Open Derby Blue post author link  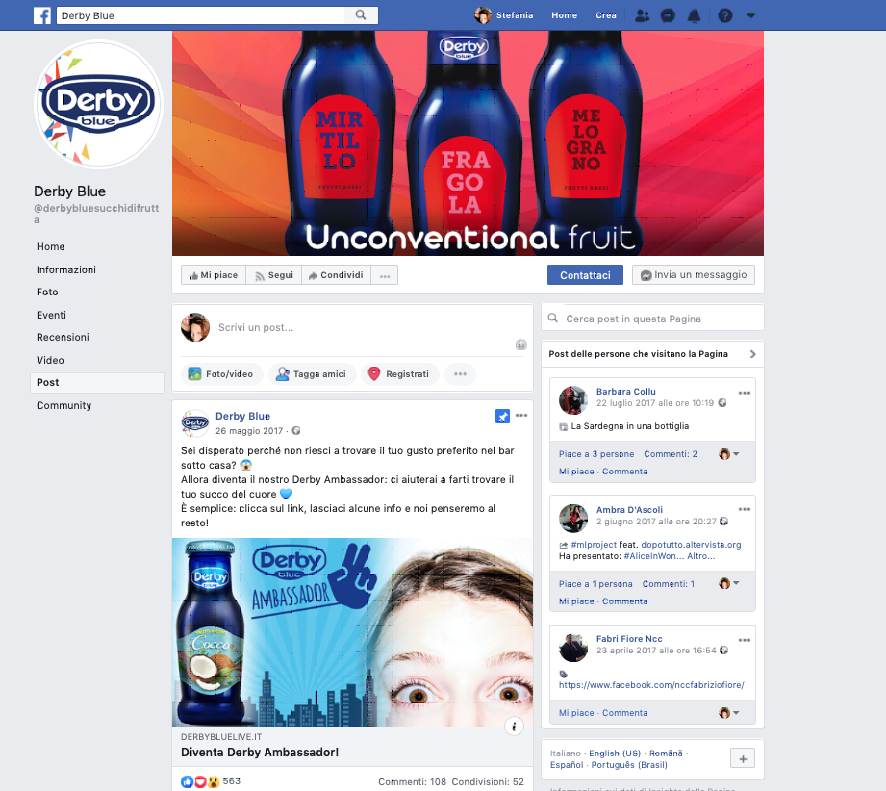point(242,416)
